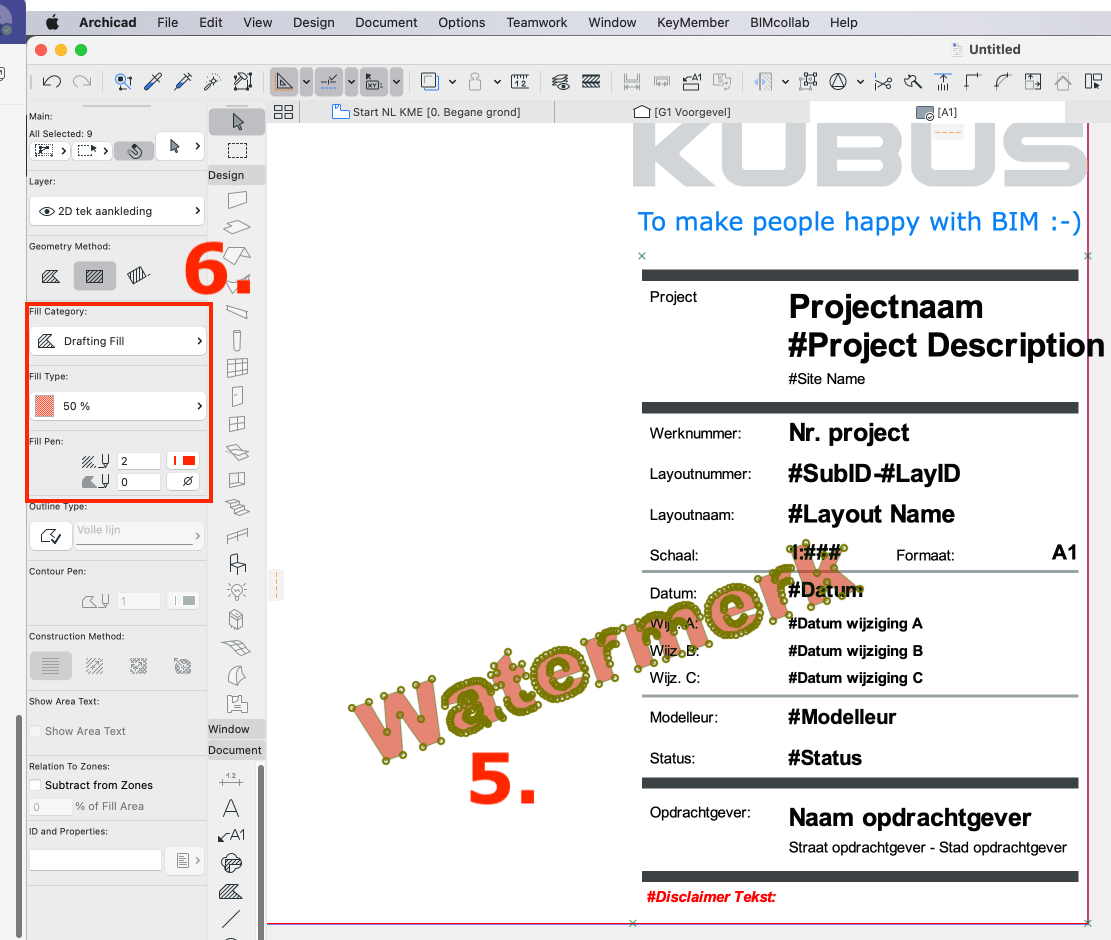Click the Undo arrow in the toolbar
This screenshot has width=1111, height=940.
(x=52, y=81)
